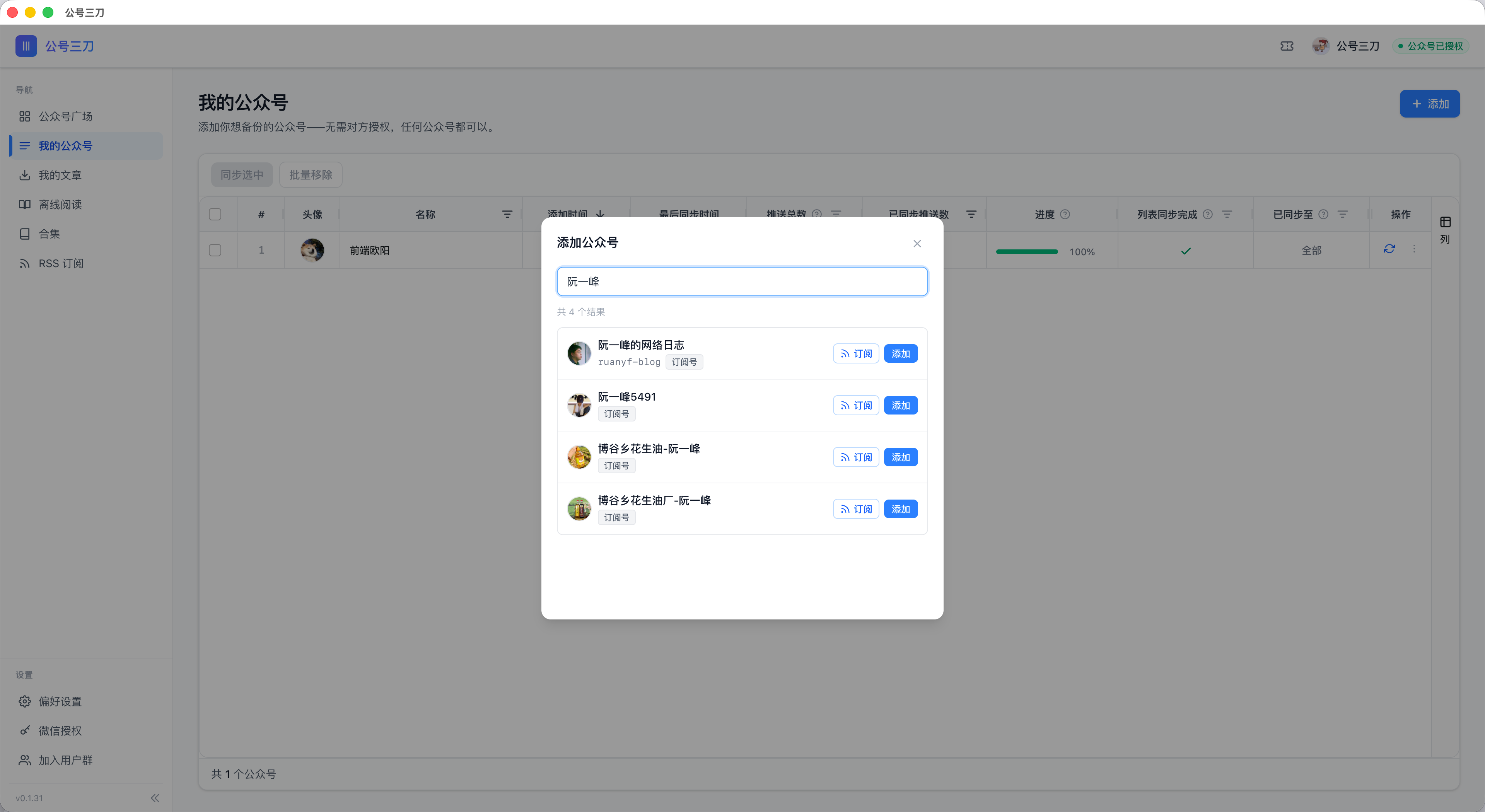
Task: Click the 100% progress bar
Action: (x=1027, y=252)
